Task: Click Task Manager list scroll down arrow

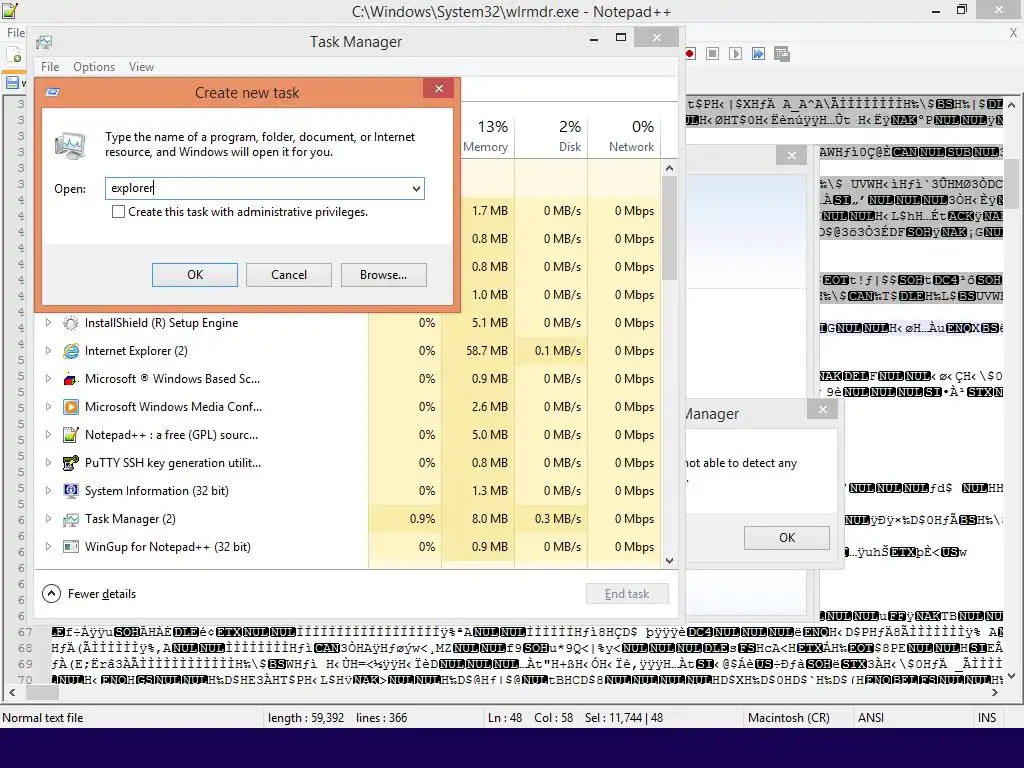Action: [669, 560]
